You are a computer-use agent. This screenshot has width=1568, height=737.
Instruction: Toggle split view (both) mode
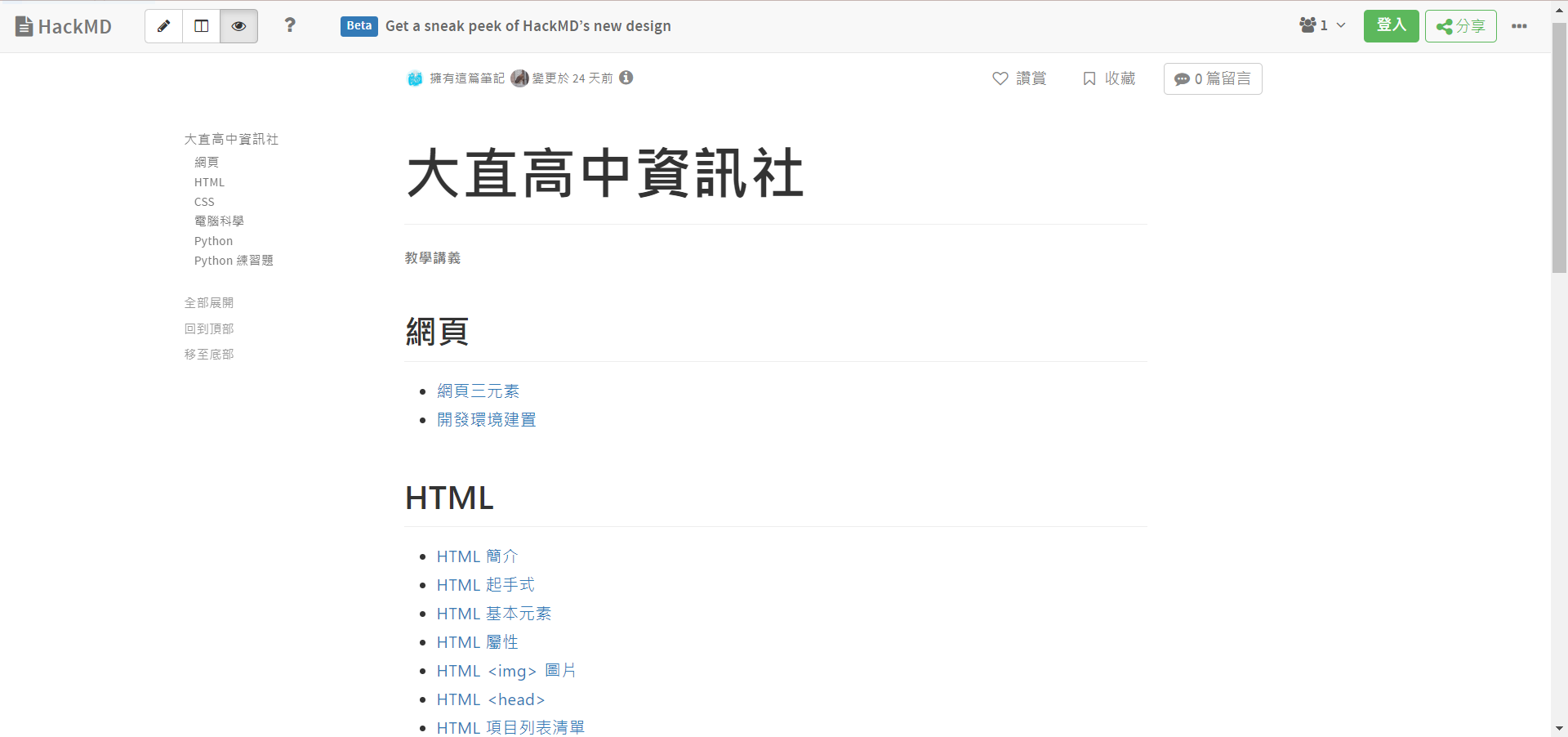click(x=201, y=26)
